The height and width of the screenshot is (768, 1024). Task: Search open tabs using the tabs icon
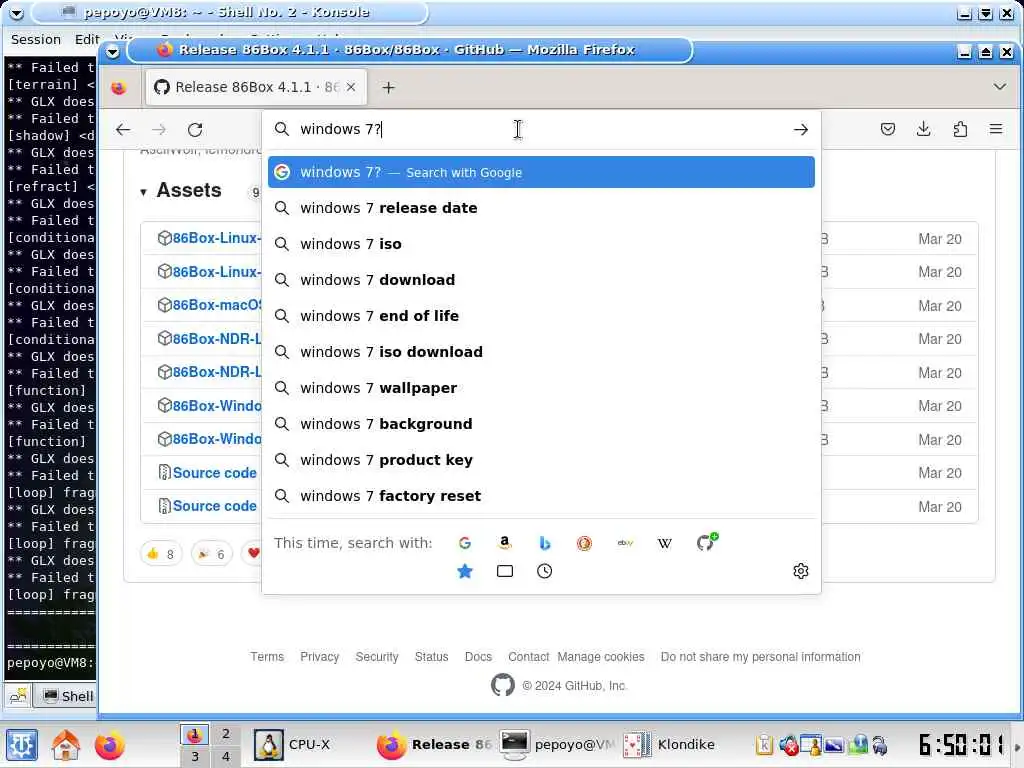point(504,571)
